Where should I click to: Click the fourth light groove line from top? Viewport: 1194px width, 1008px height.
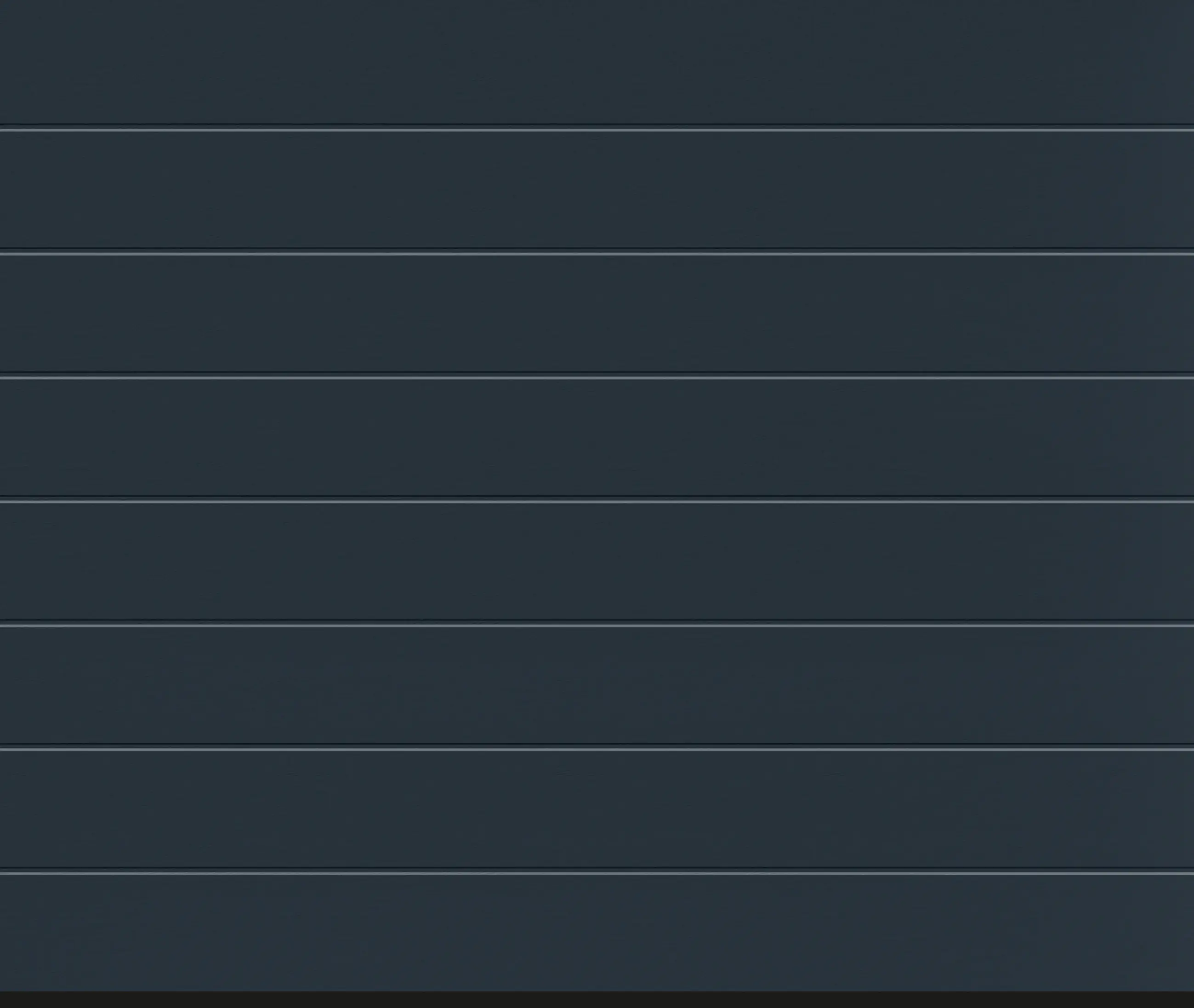(x=597, y=502)
